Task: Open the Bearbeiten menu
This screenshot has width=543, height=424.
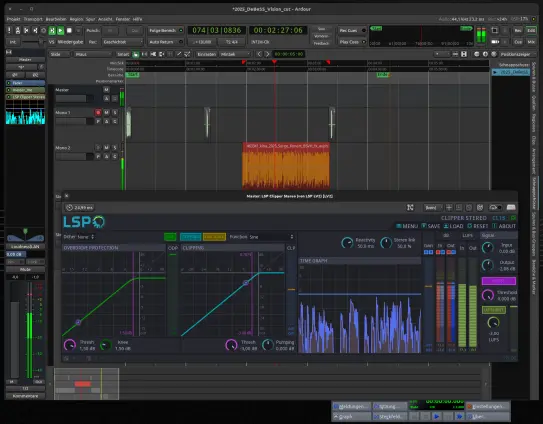Action: pos(56,19)
